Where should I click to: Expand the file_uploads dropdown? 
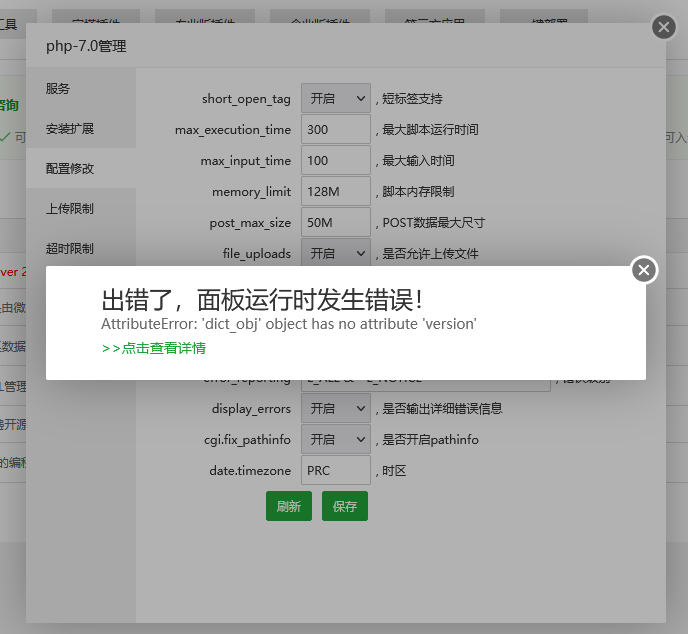tap(336, 252)
